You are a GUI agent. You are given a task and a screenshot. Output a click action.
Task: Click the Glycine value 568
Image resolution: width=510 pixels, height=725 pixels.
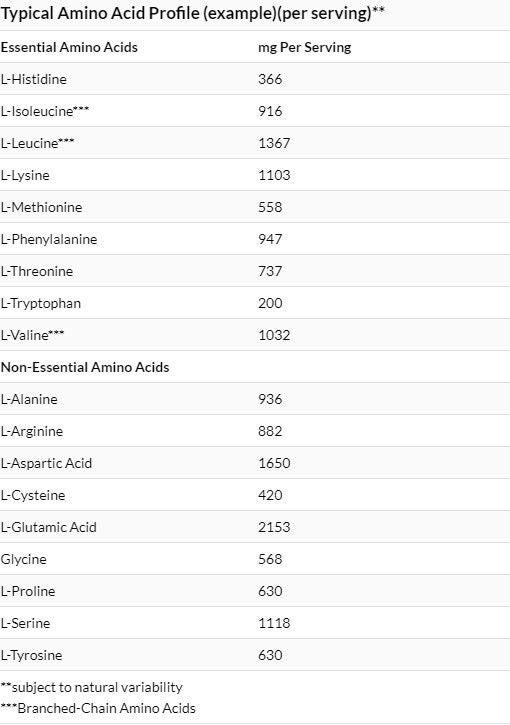[270, 559]
